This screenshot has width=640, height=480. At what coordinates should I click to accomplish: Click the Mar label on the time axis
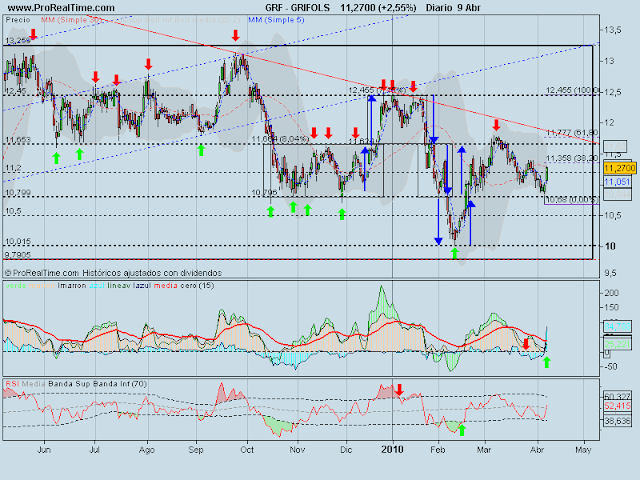click(484, 450)
